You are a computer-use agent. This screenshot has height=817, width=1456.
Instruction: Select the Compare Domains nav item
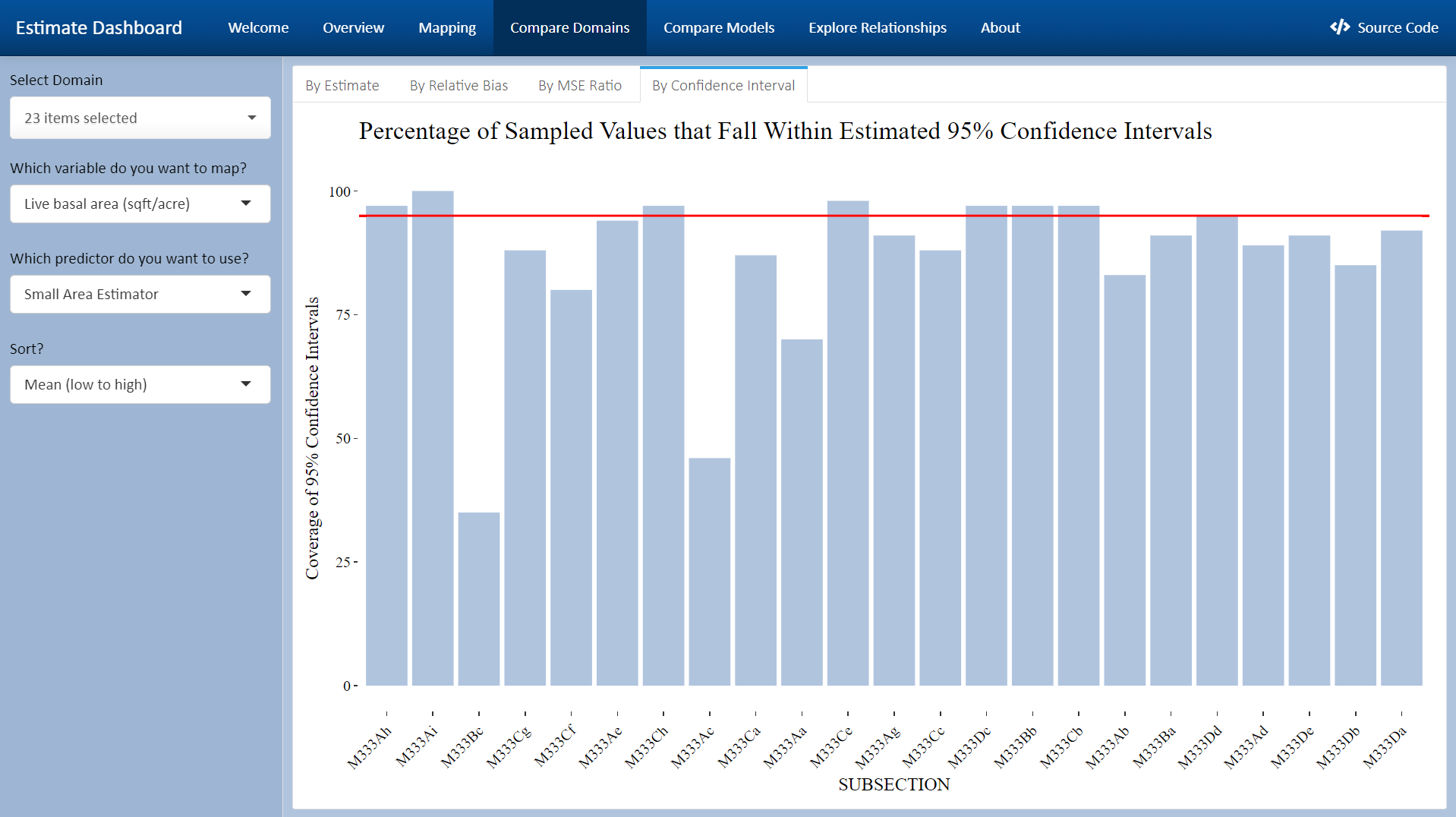[569, 27]
